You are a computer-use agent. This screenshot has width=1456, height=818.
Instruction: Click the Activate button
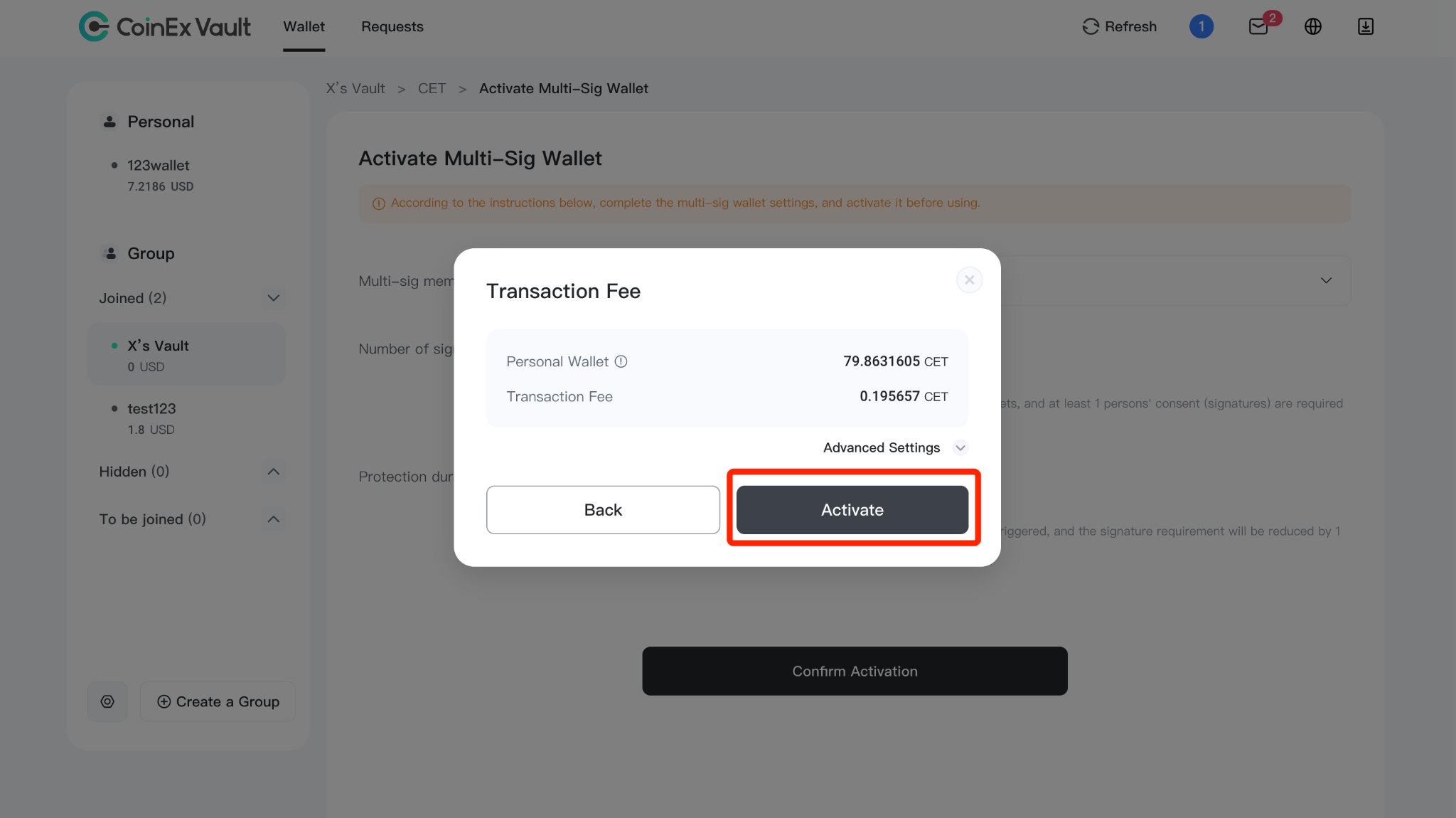coord(852,510)
